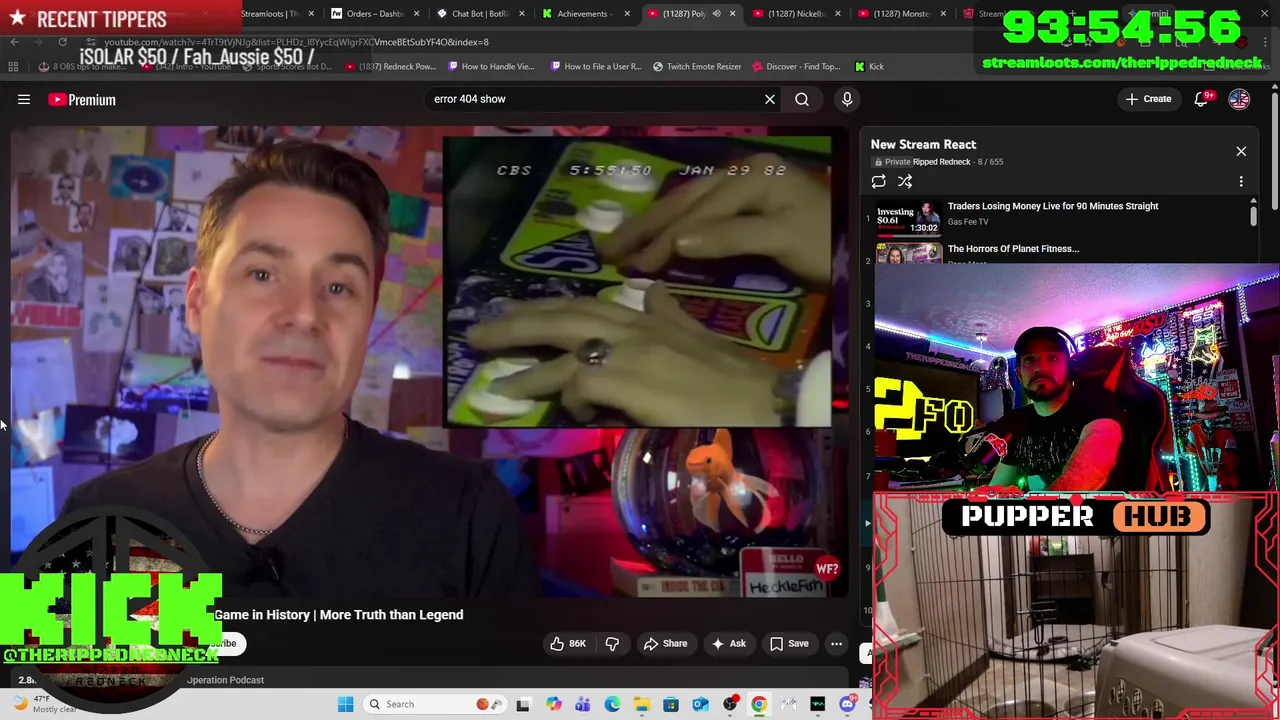Switch to the Chat Bot | BotRix tab
1280x720 pixels.
(x=480, y=14)
